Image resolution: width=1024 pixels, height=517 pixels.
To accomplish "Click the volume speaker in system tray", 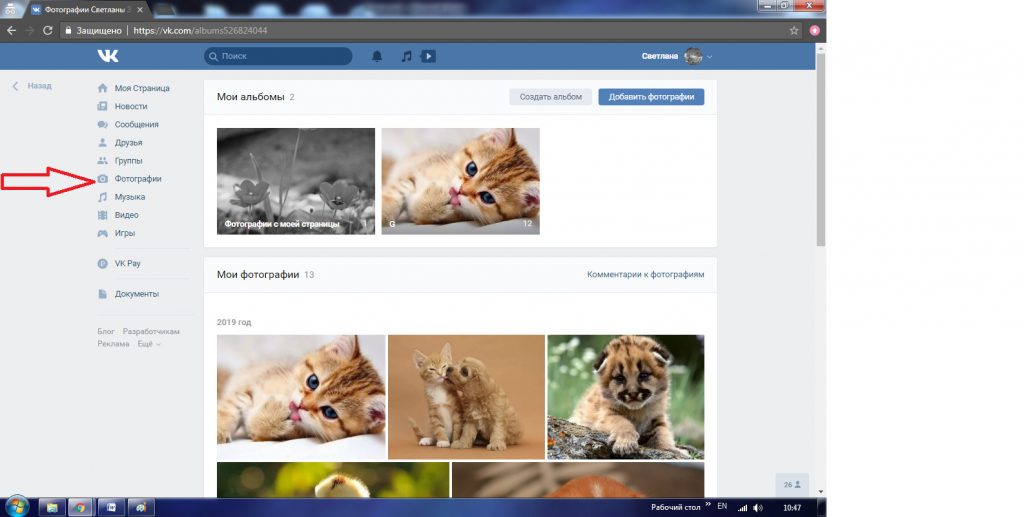I will [758, 508].
